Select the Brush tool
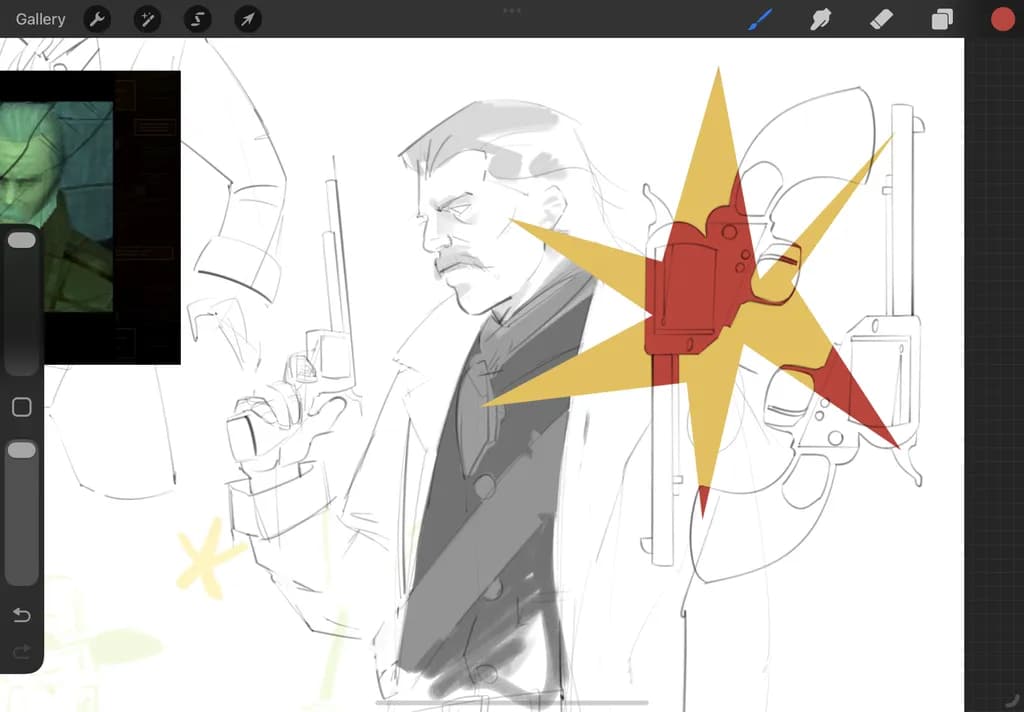 [x=760, y=19]
